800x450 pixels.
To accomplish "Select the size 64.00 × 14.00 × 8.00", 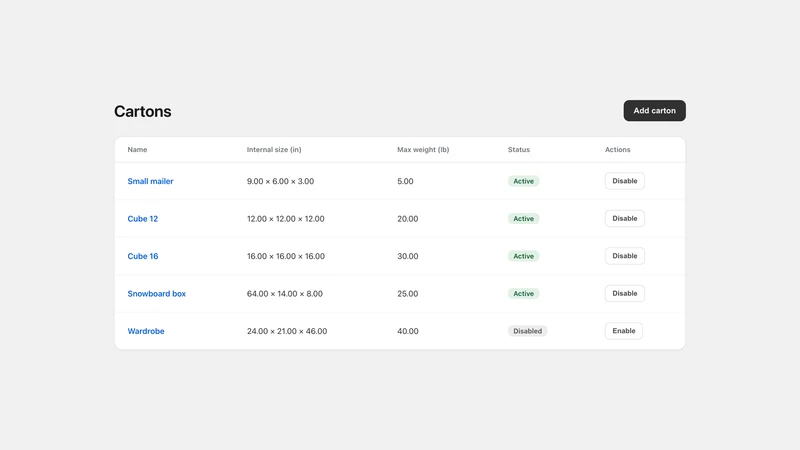I will point(285,293).
